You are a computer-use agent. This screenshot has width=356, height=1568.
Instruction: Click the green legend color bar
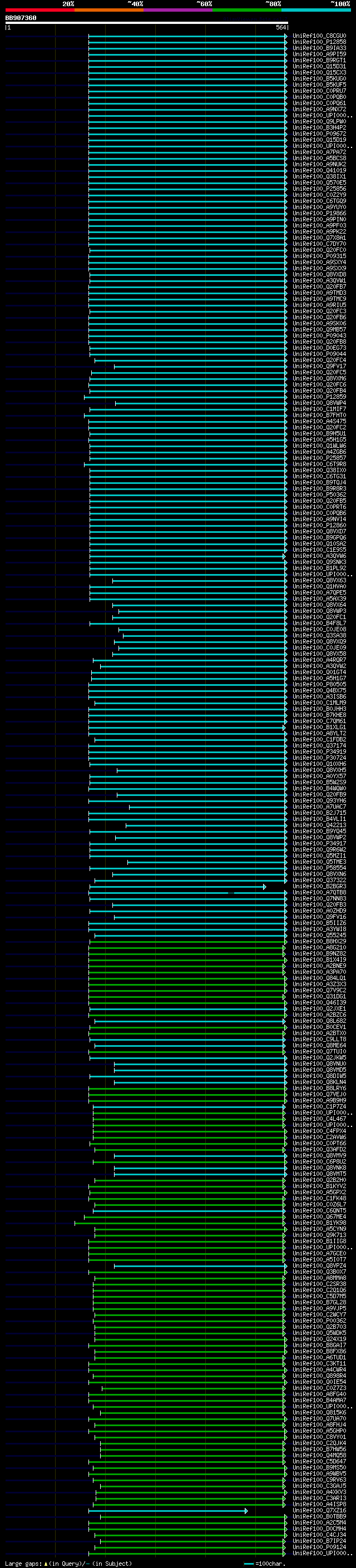[247, 10]
